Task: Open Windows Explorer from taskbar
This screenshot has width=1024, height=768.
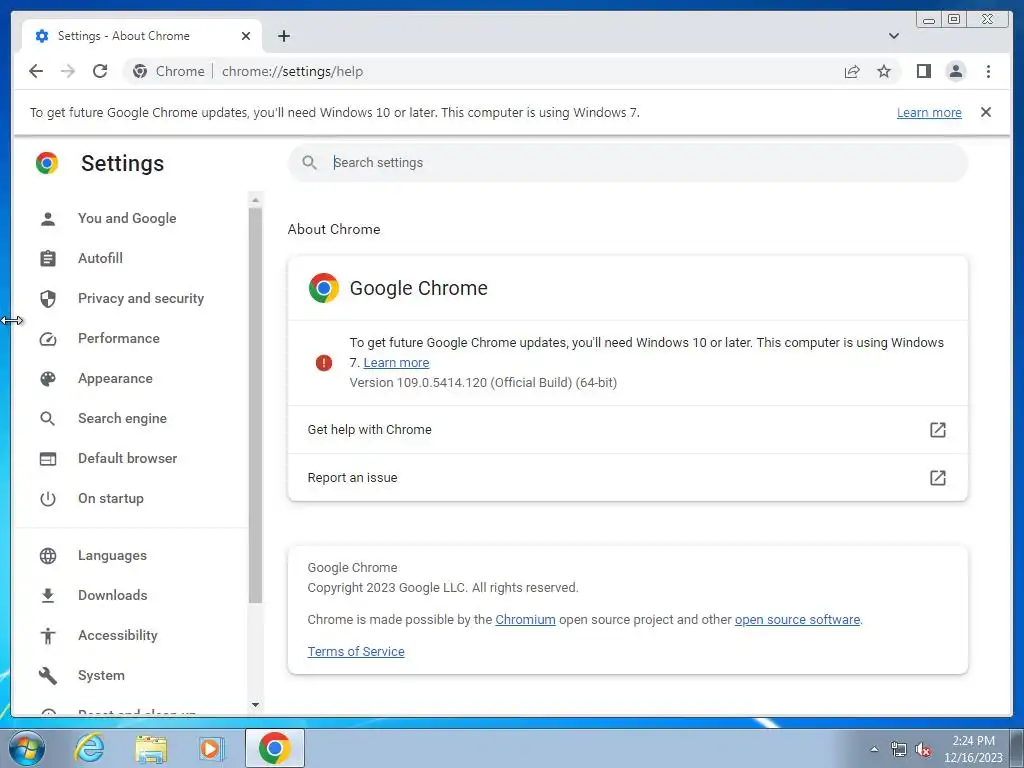Action: [150, 748]
